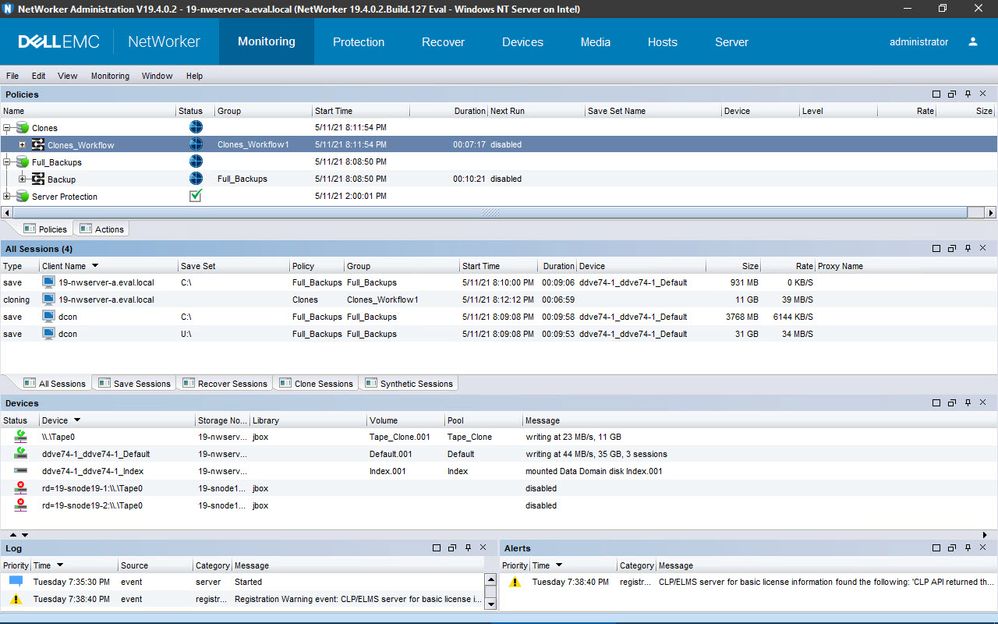Screen dimensions: 998x624
Task: Collapse the Clones policy tree node
Action: click(7, 128)
